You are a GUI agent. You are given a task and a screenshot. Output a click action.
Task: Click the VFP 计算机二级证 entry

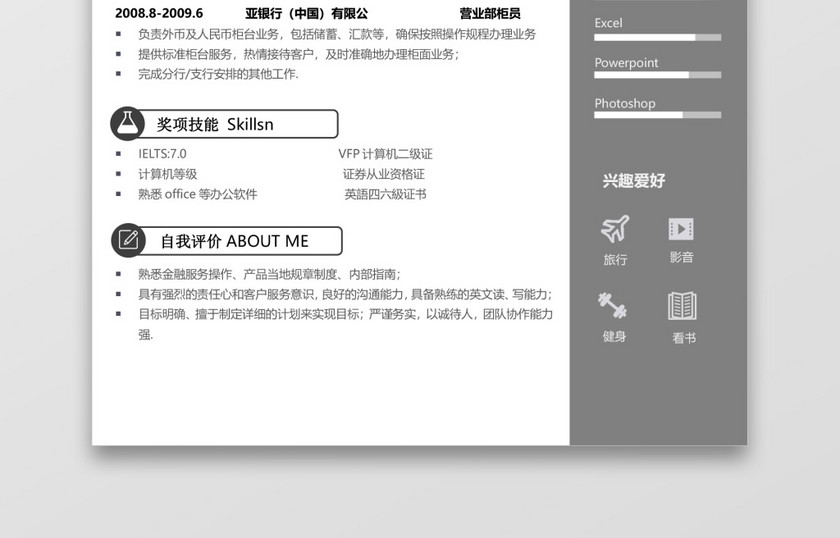(x=385, y=154)
